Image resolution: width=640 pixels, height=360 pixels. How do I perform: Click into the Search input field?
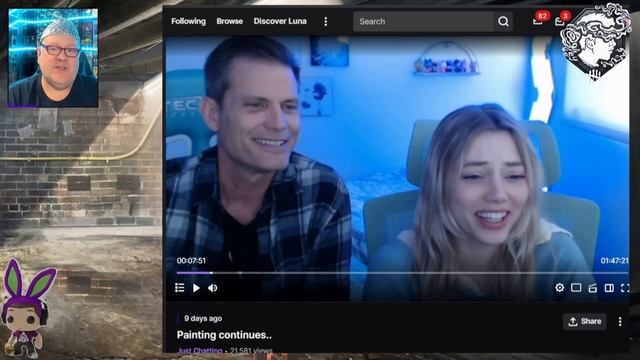tap(423, 22)
